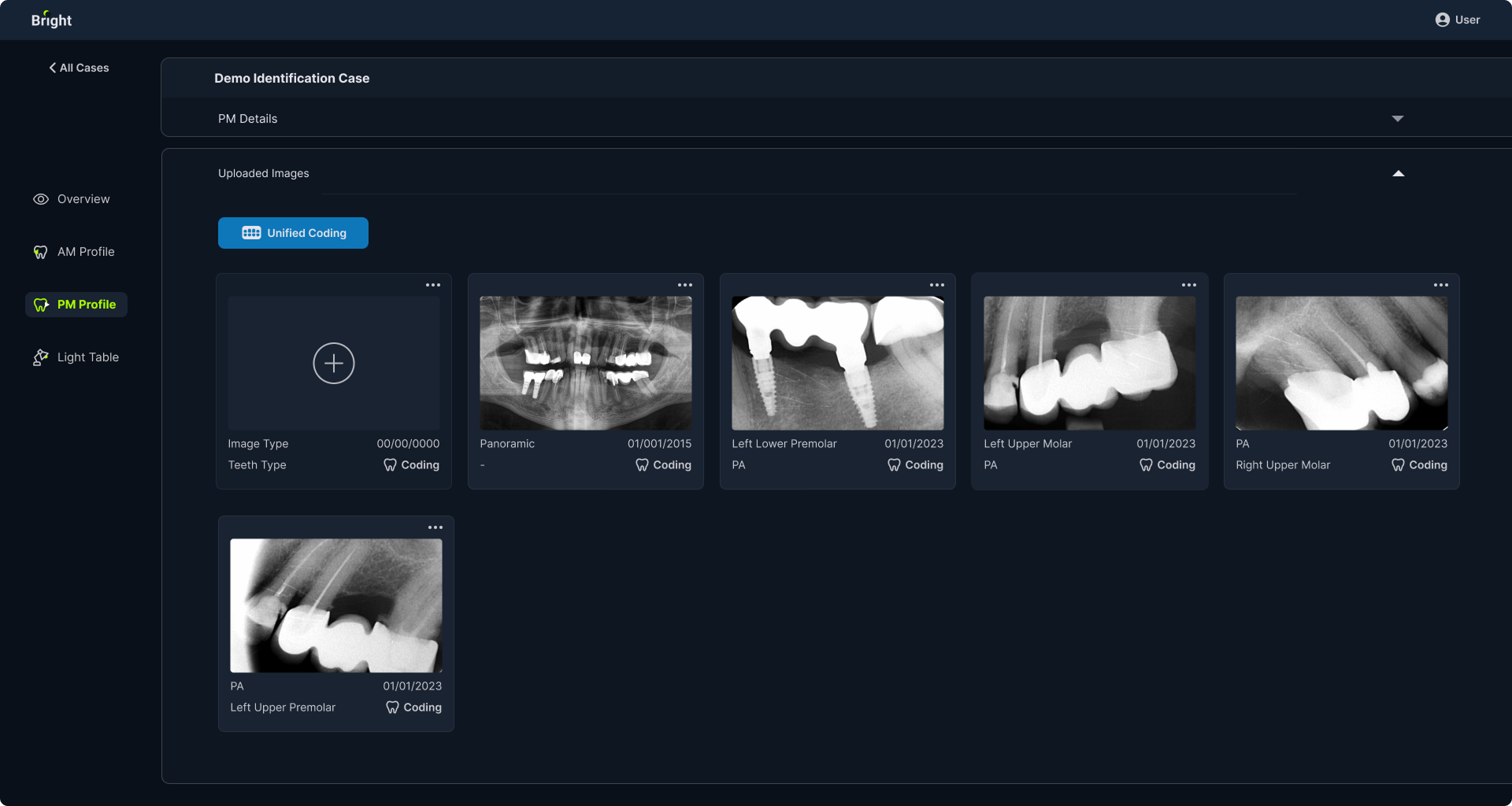Open the AM Profile section

[x=73, y=252]
